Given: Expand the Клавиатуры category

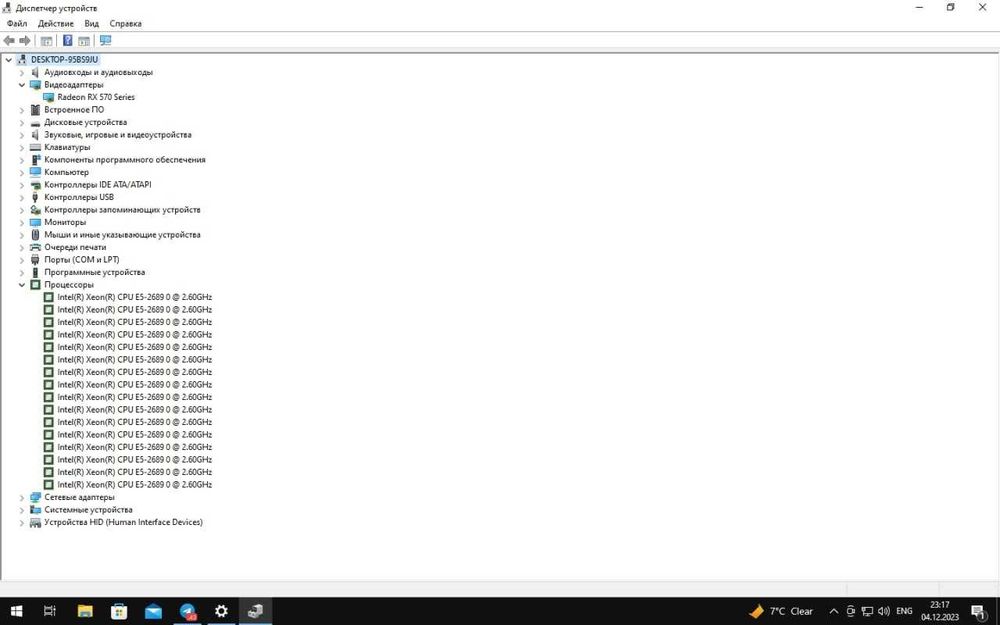Looking at the screenshot, I should [x=22, y=147].
